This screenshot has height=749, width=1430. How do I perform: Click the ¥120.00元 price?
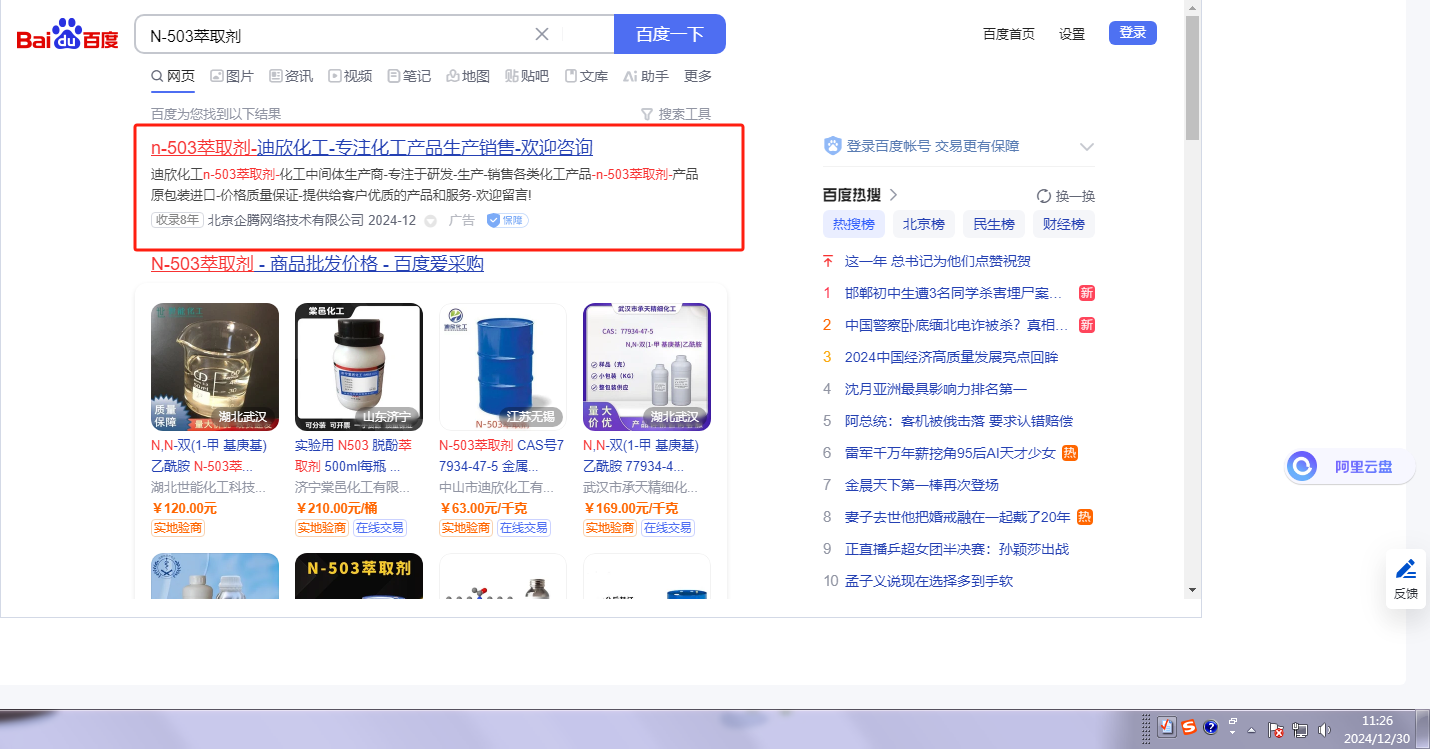point(184,508)
